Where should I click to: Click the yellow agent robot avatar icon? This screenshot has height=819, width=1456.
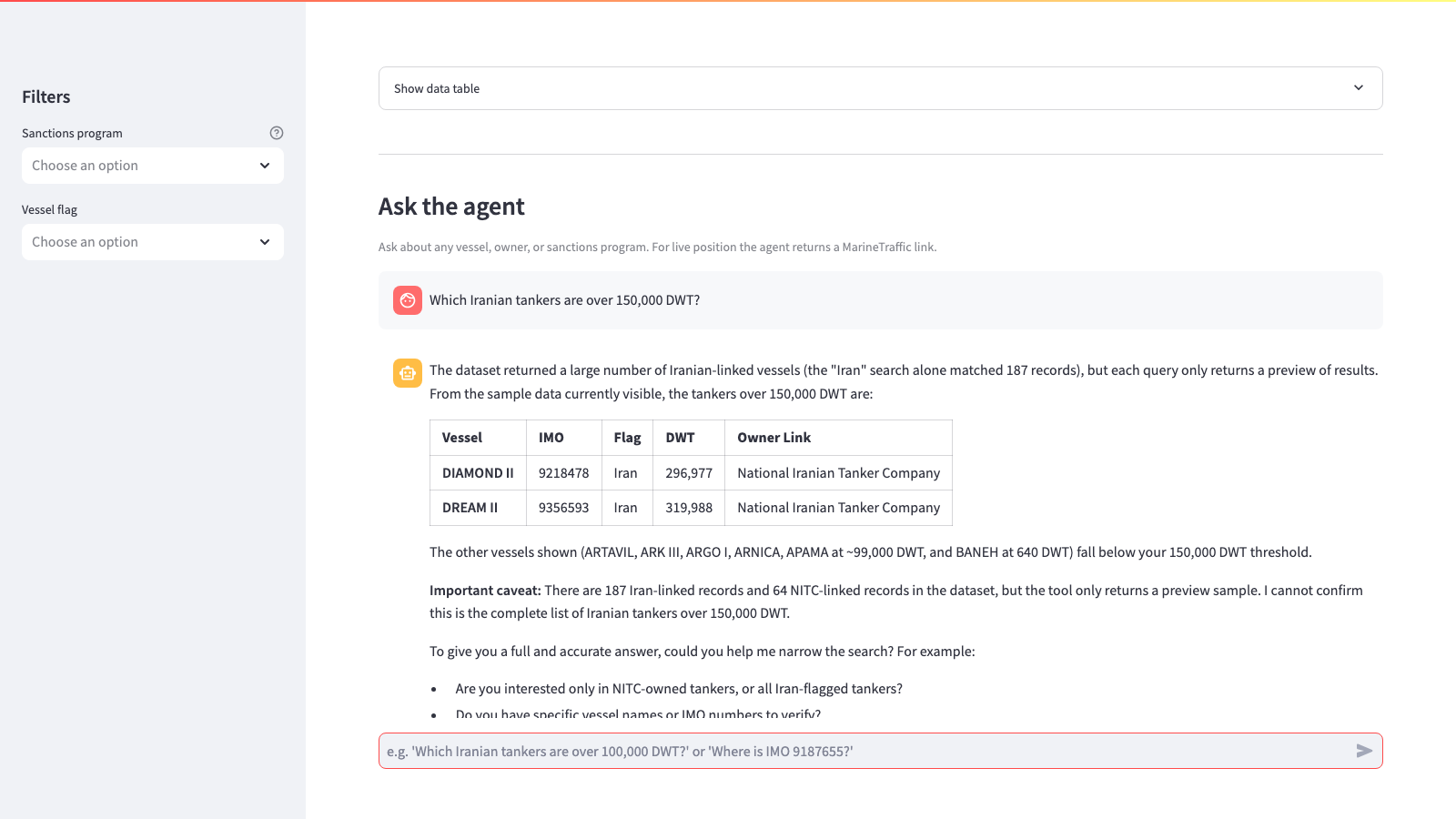point(408,373)
